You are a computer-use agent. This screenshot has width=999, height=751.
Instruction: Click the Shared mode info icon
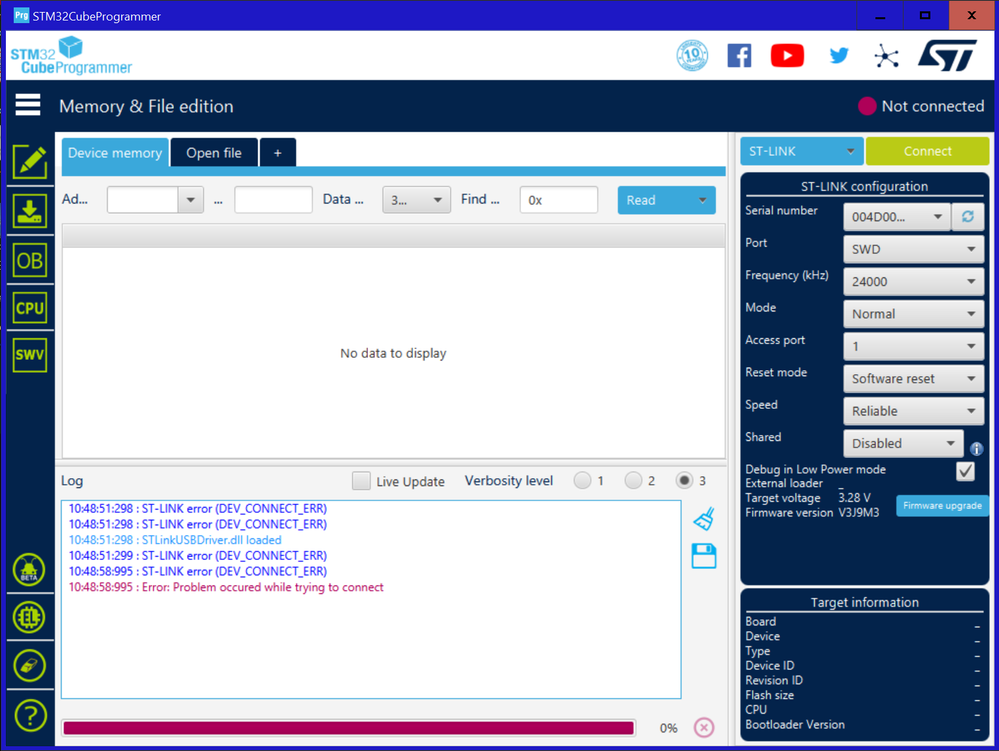pos(976,449)
